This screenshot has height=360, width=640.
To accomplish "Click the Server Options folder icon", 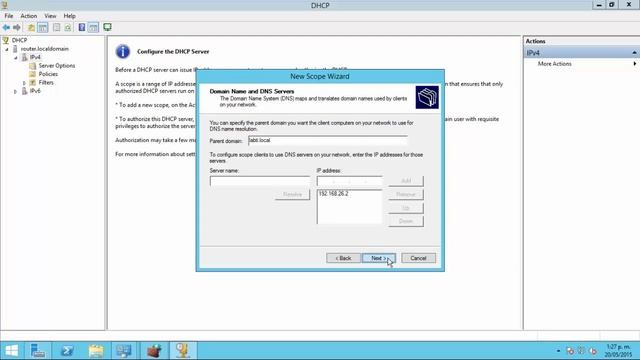I will pos(33,66).
